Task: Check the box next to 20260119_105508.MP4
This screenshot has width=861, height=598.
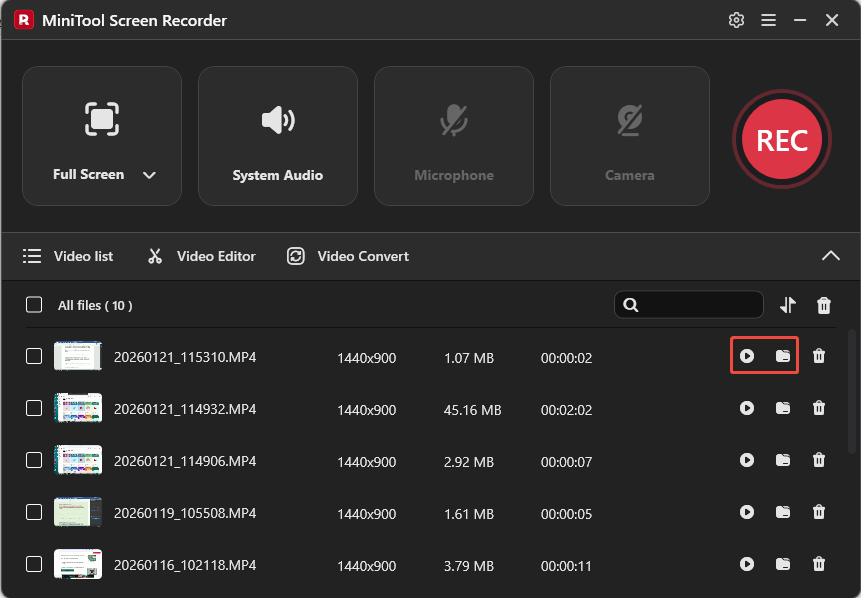Action: click(33, 512)
